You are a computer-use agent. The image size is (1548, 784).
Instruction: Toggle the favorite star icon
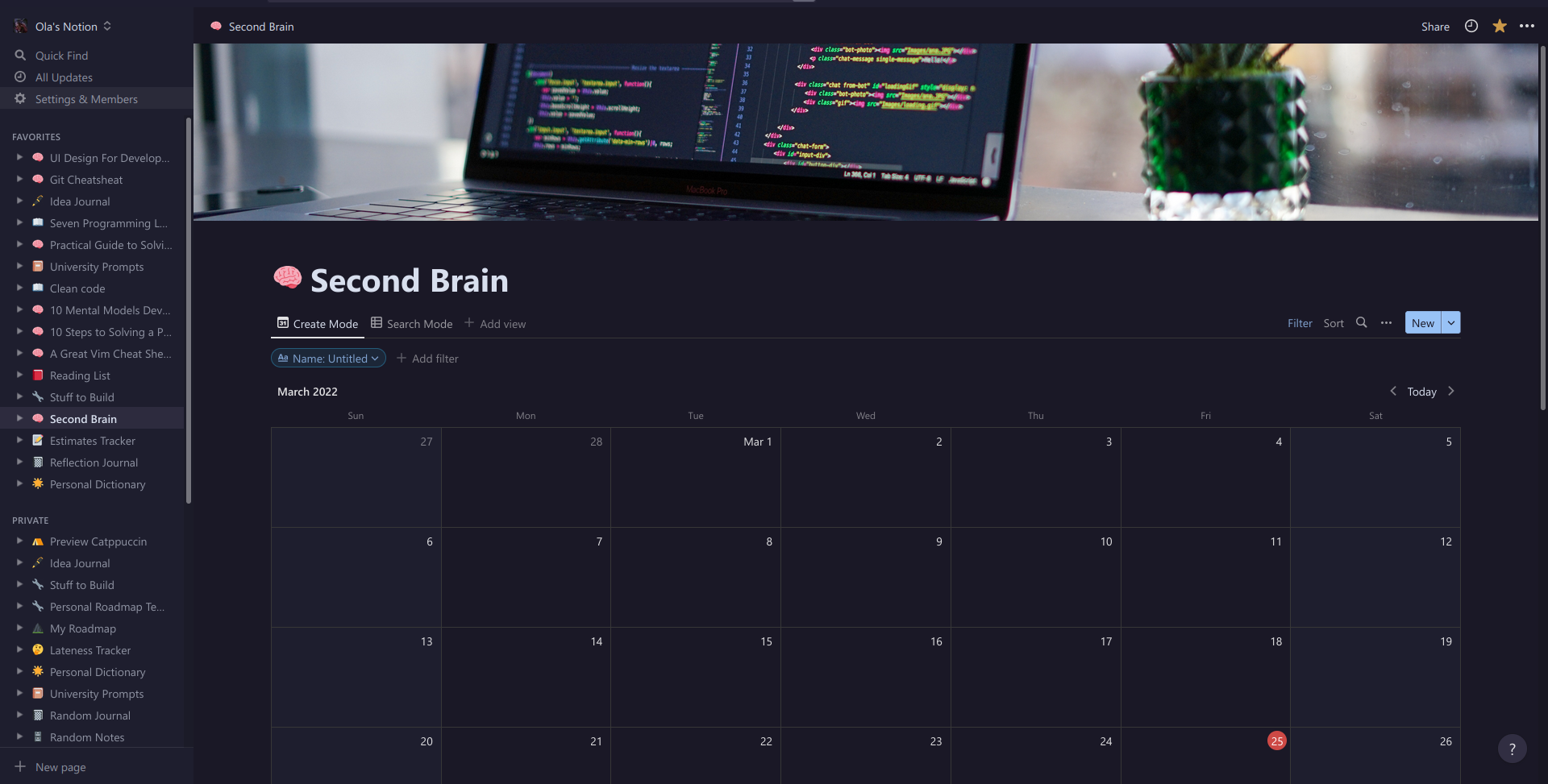point(1500,26)
